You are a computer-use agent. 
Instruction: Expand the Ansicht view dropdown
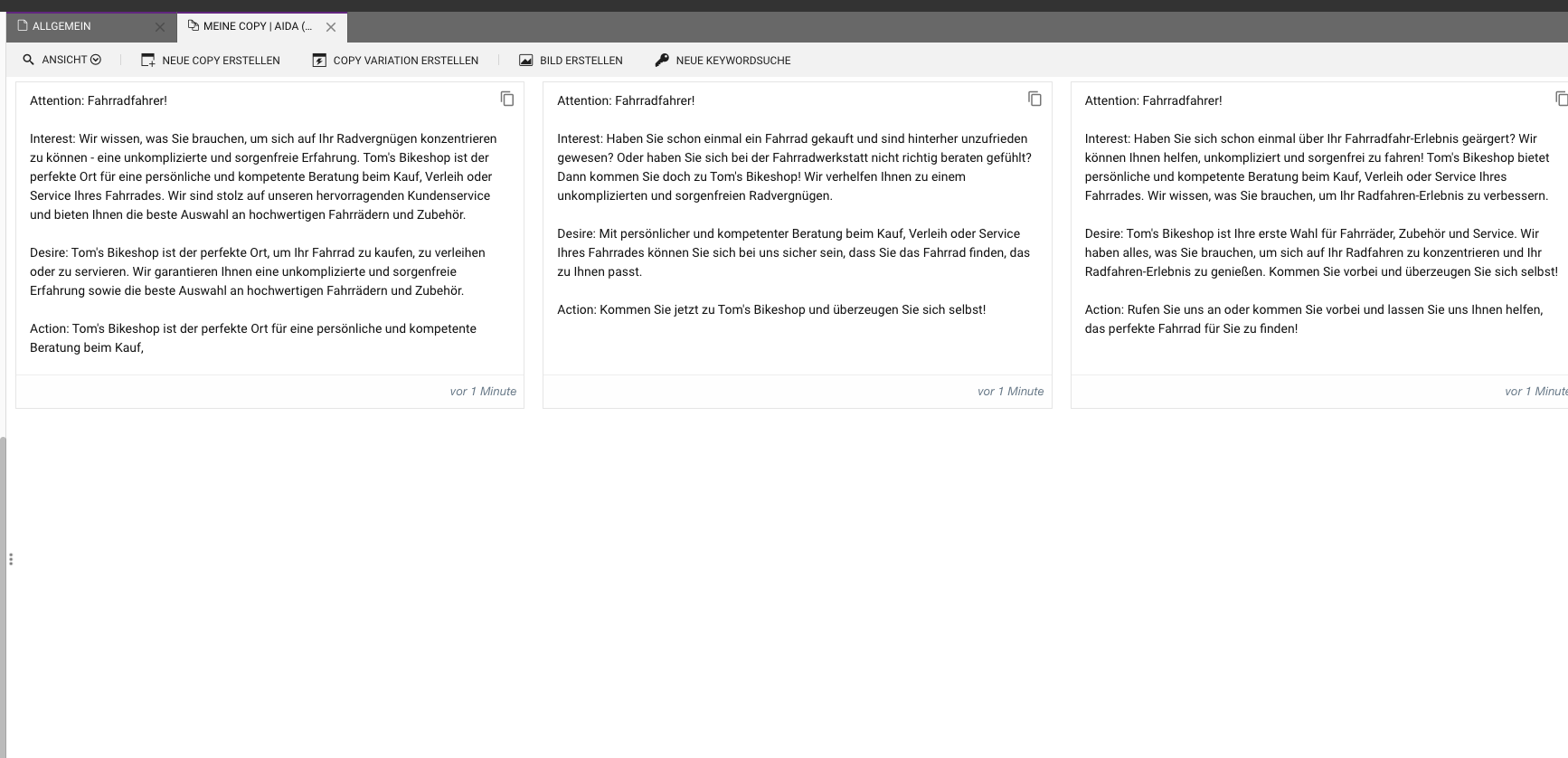[x=62, y=60]
